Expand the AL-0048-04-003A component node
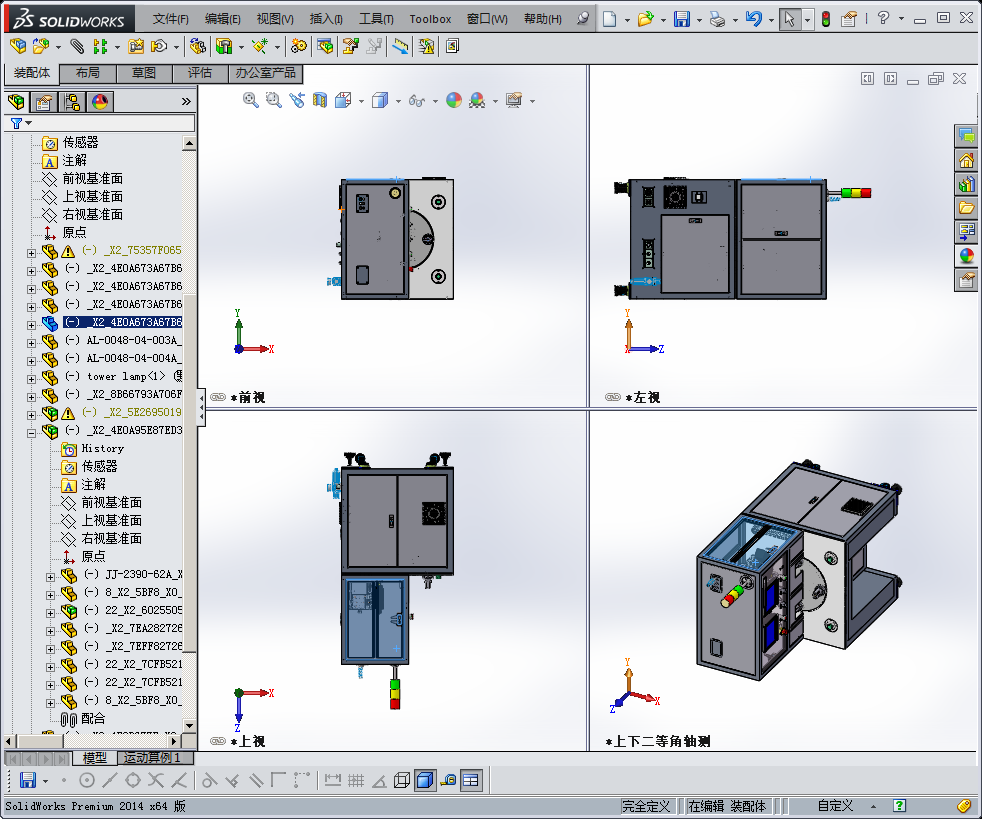 tap(31, 343)
